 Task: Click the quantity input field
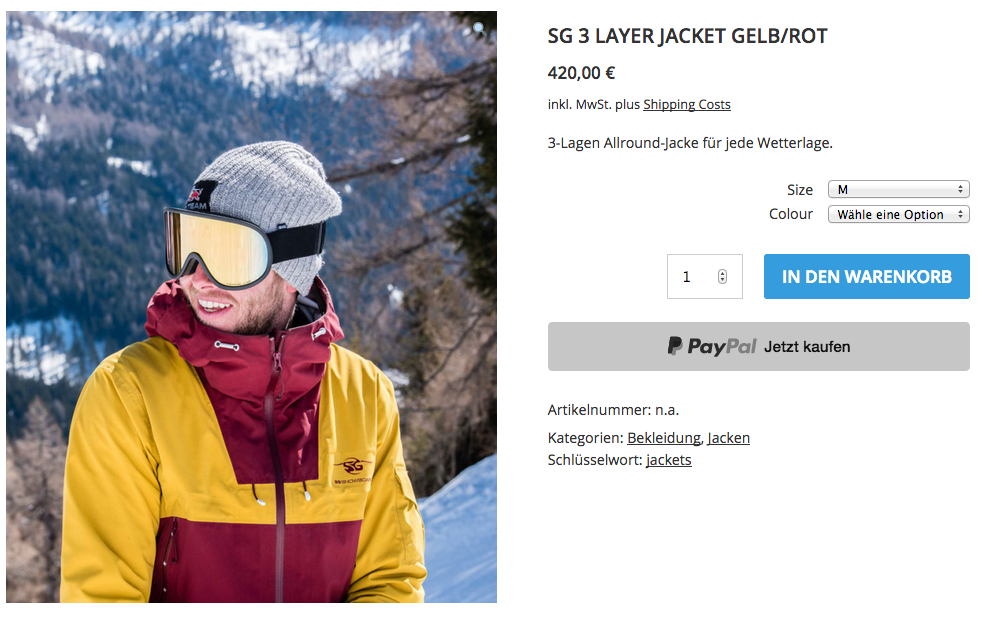[x=705, y=277]
